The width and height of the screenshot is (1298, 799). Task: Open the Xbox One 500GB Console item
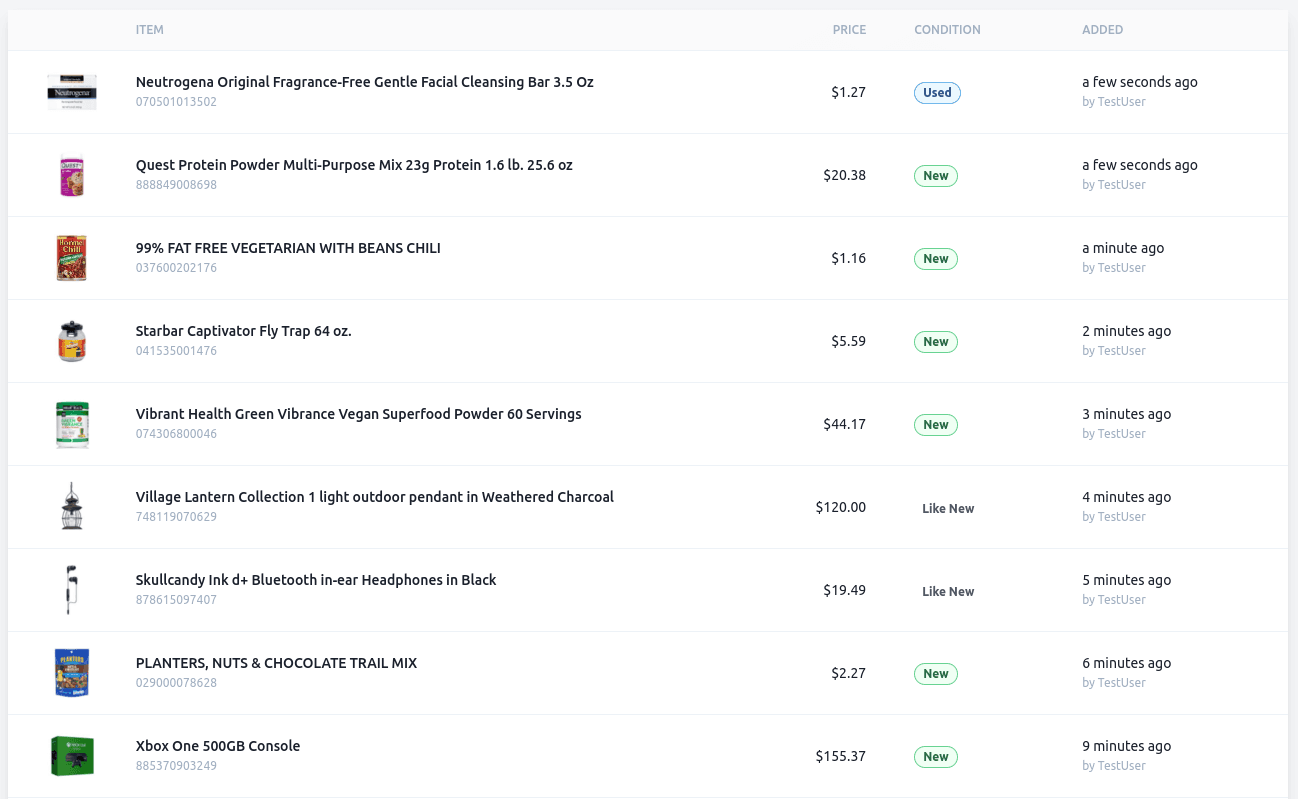point(218,746)
